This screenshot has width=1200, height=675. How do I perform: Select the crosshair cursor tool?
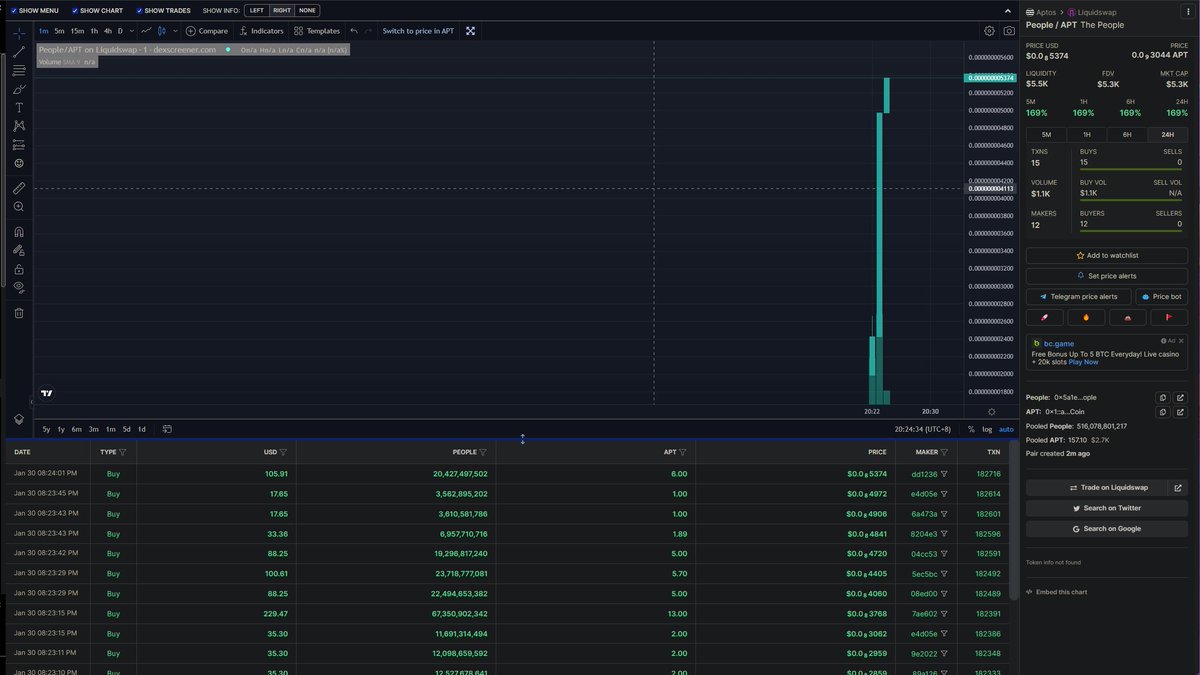coord(19,33)
